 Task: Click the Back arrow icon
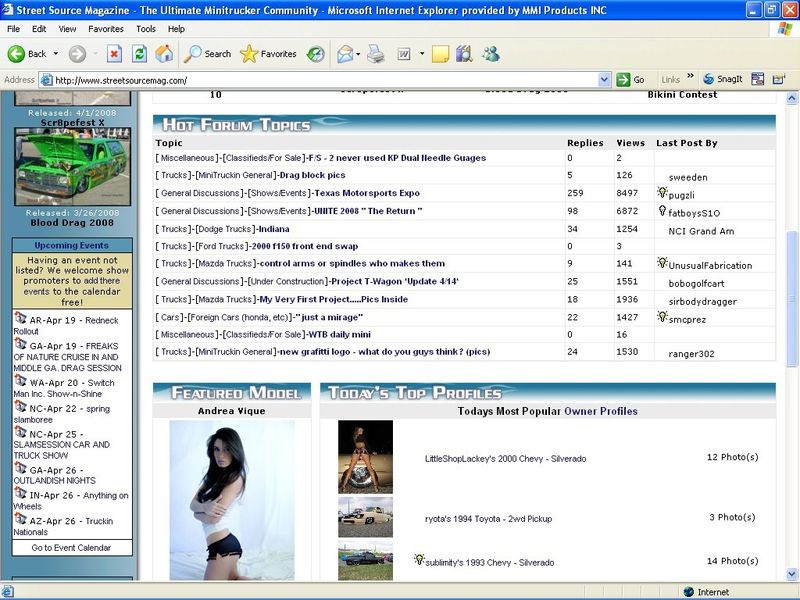pyautogui.click(x=16, y=54)
